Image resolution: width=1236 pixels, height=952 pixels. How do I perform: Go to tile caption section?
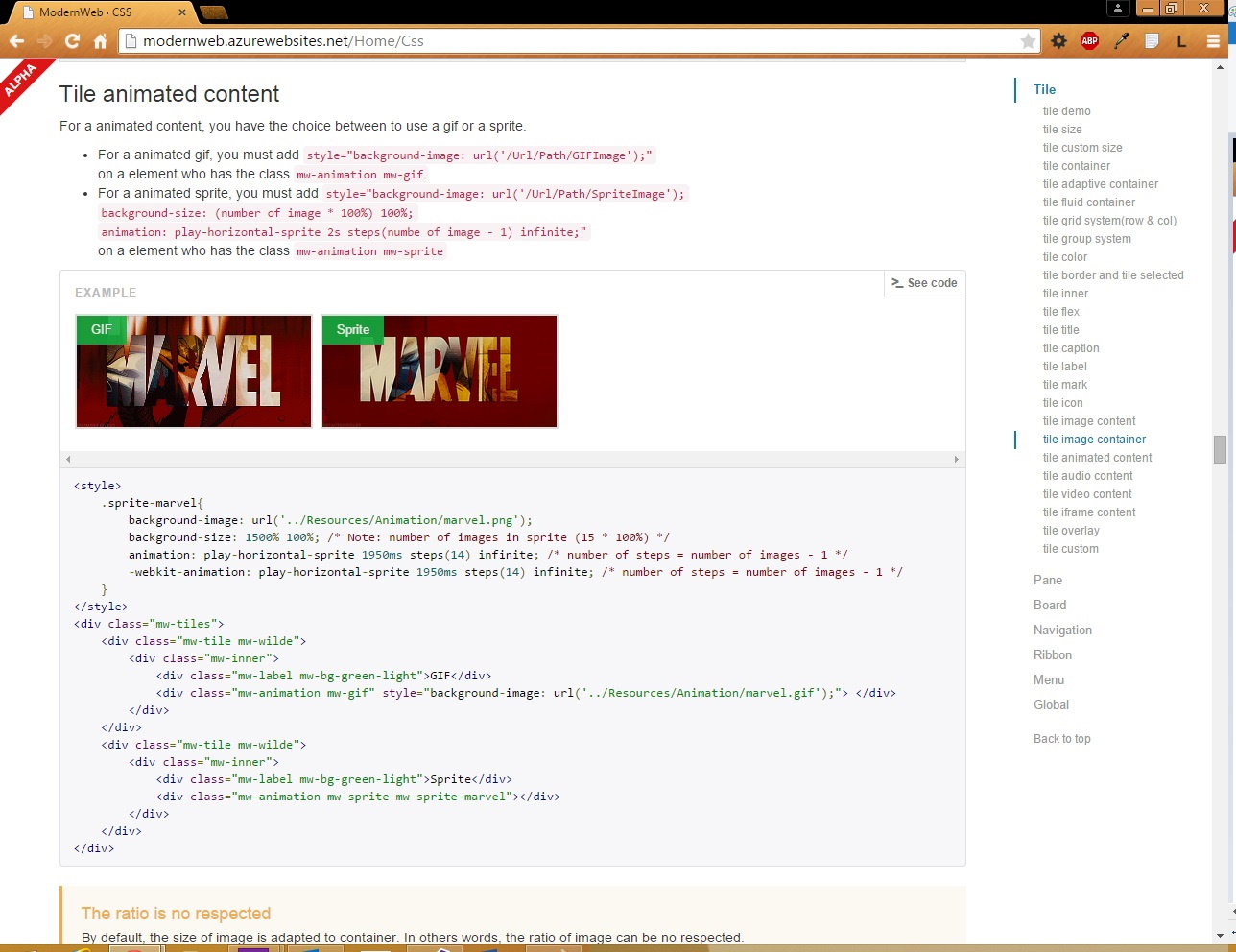(x=1071, y=348)
